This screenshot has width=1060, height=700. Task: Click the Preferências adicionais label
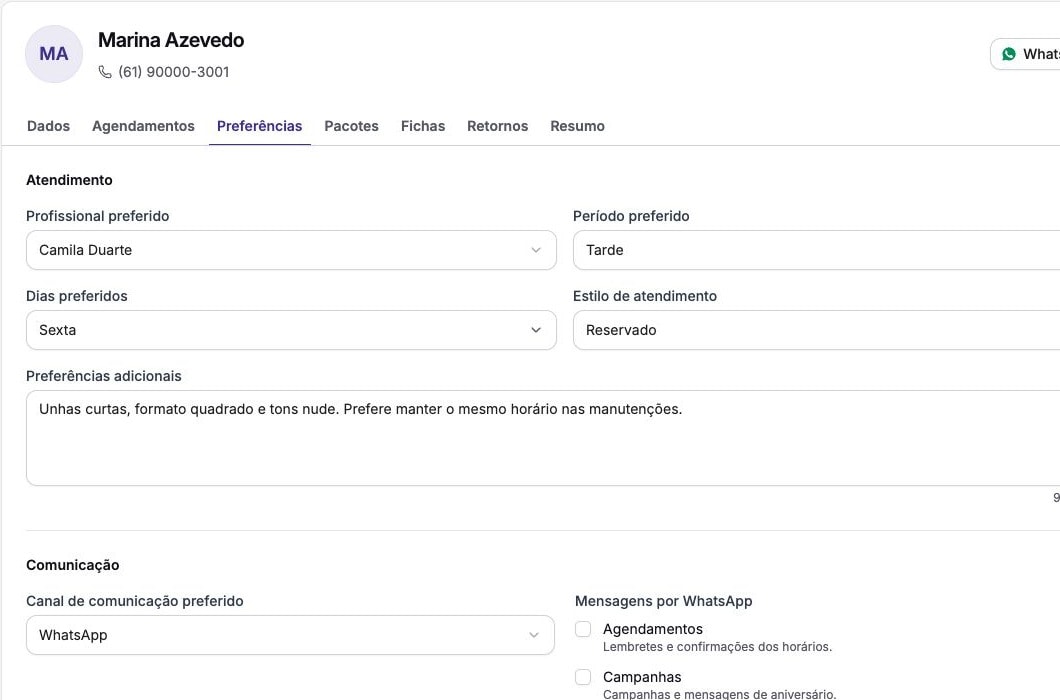[x=103, y=376]
